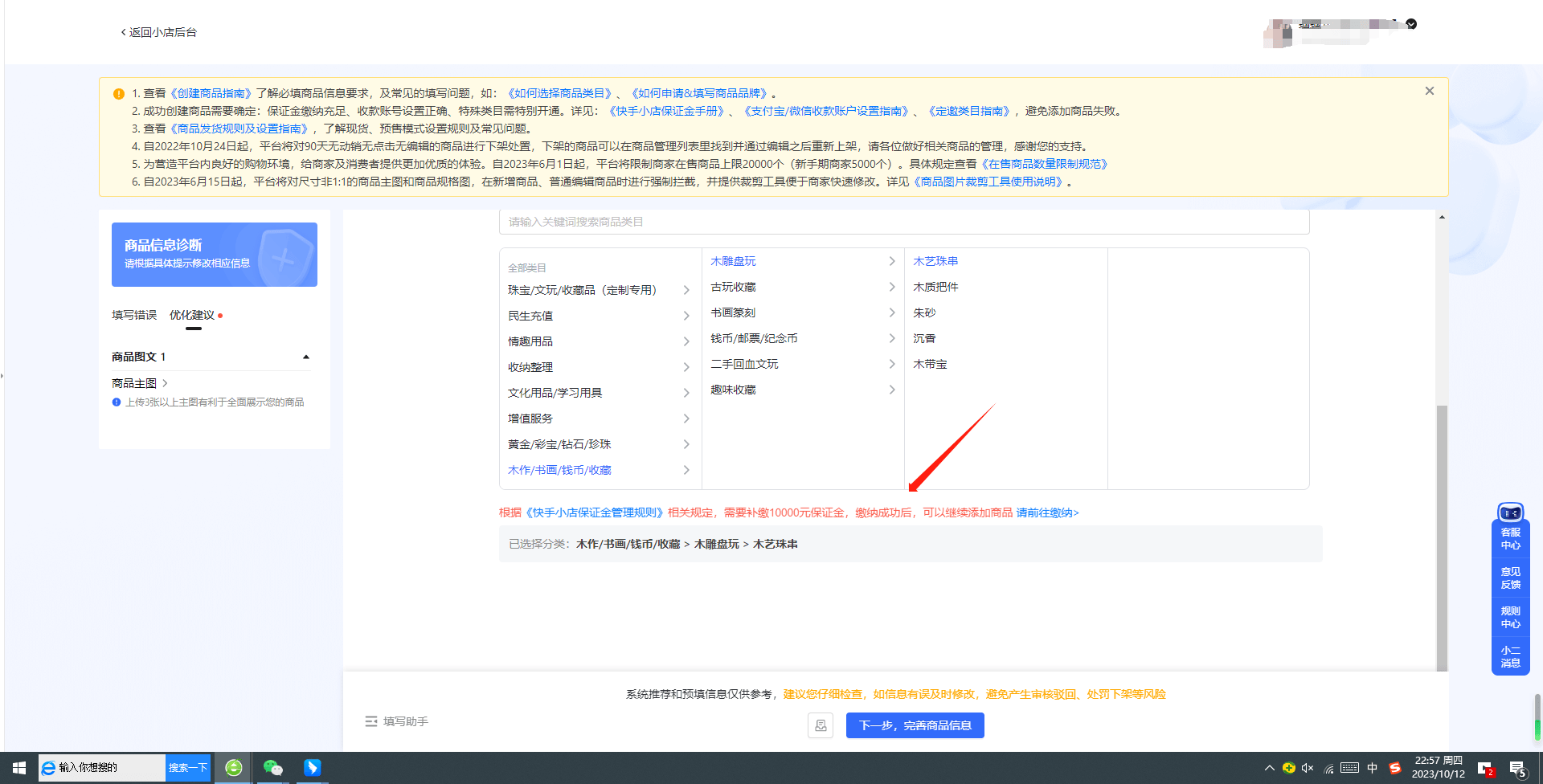Switch to the 填写错误 tab
Image resolution: width=1543 pixels, height=784 pixels.
pyautogui.click(x=133, y=314)
